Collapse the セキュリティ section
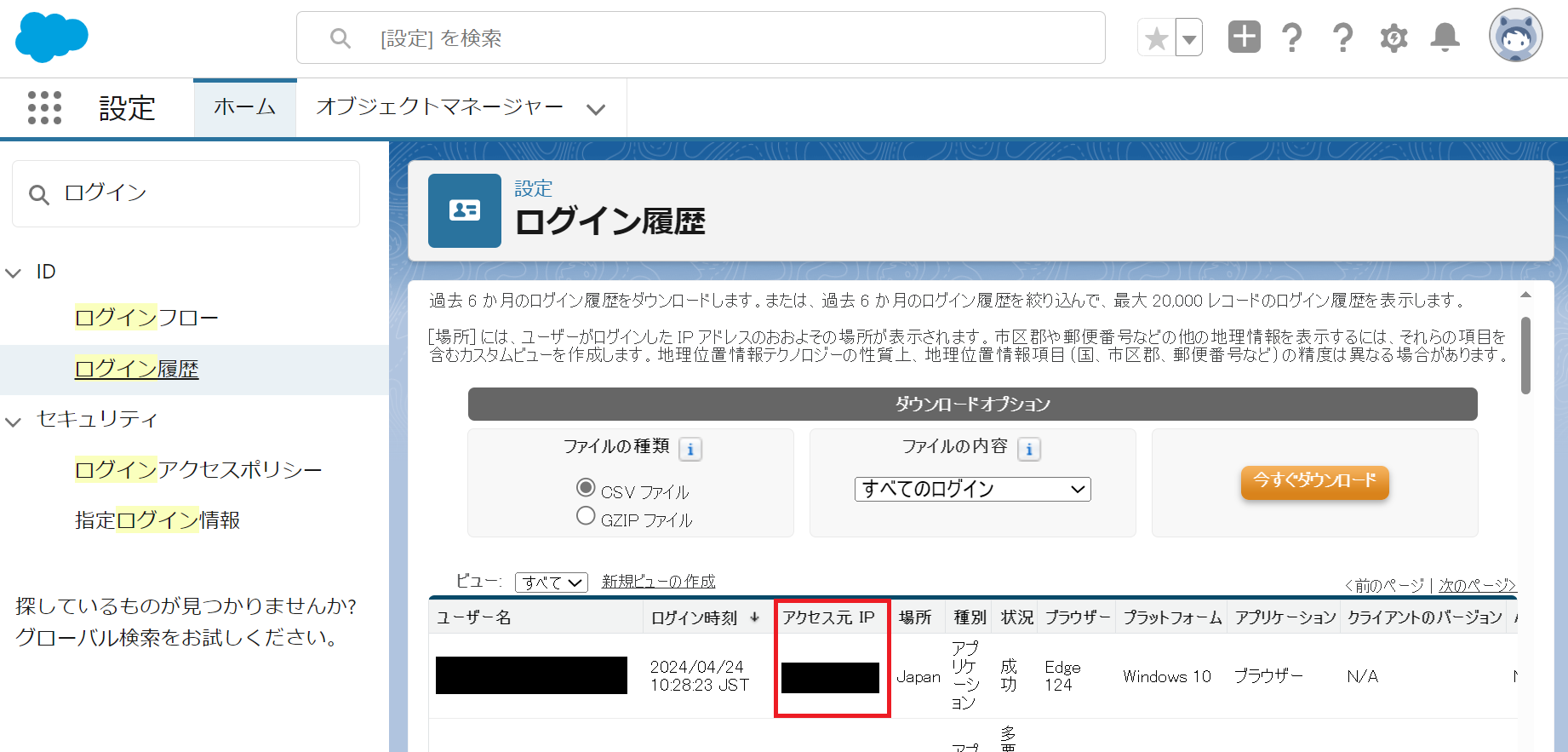The width and height of the screenshot is (1568, 752). pos(14,421)
